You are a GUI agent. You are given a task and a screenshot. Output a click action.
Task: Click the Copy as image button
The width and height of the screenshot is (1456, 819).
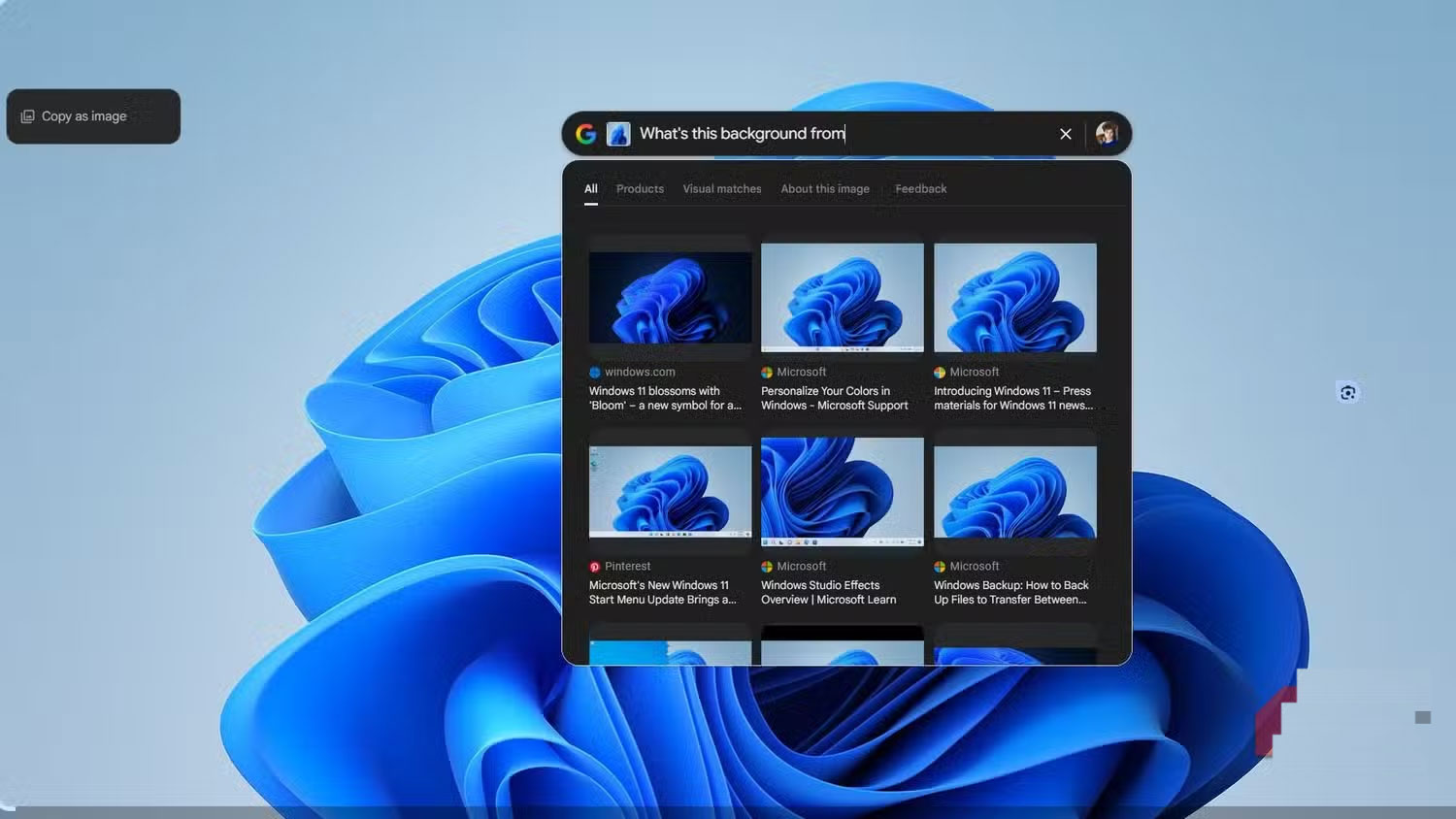pos(93,115)
